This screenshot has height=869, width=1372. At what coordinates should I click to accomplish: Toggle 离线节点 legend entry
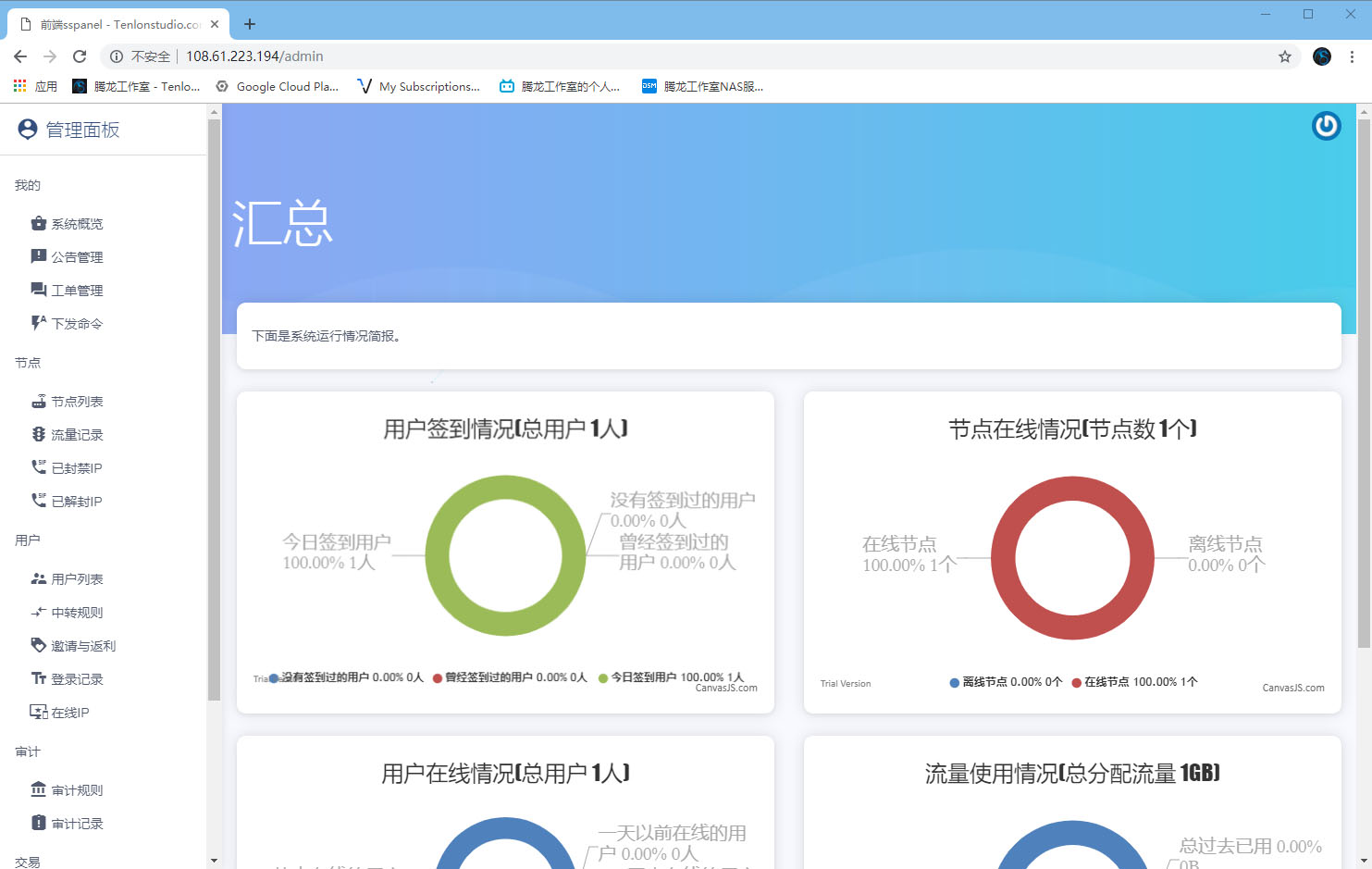(x=1006, y=682)
